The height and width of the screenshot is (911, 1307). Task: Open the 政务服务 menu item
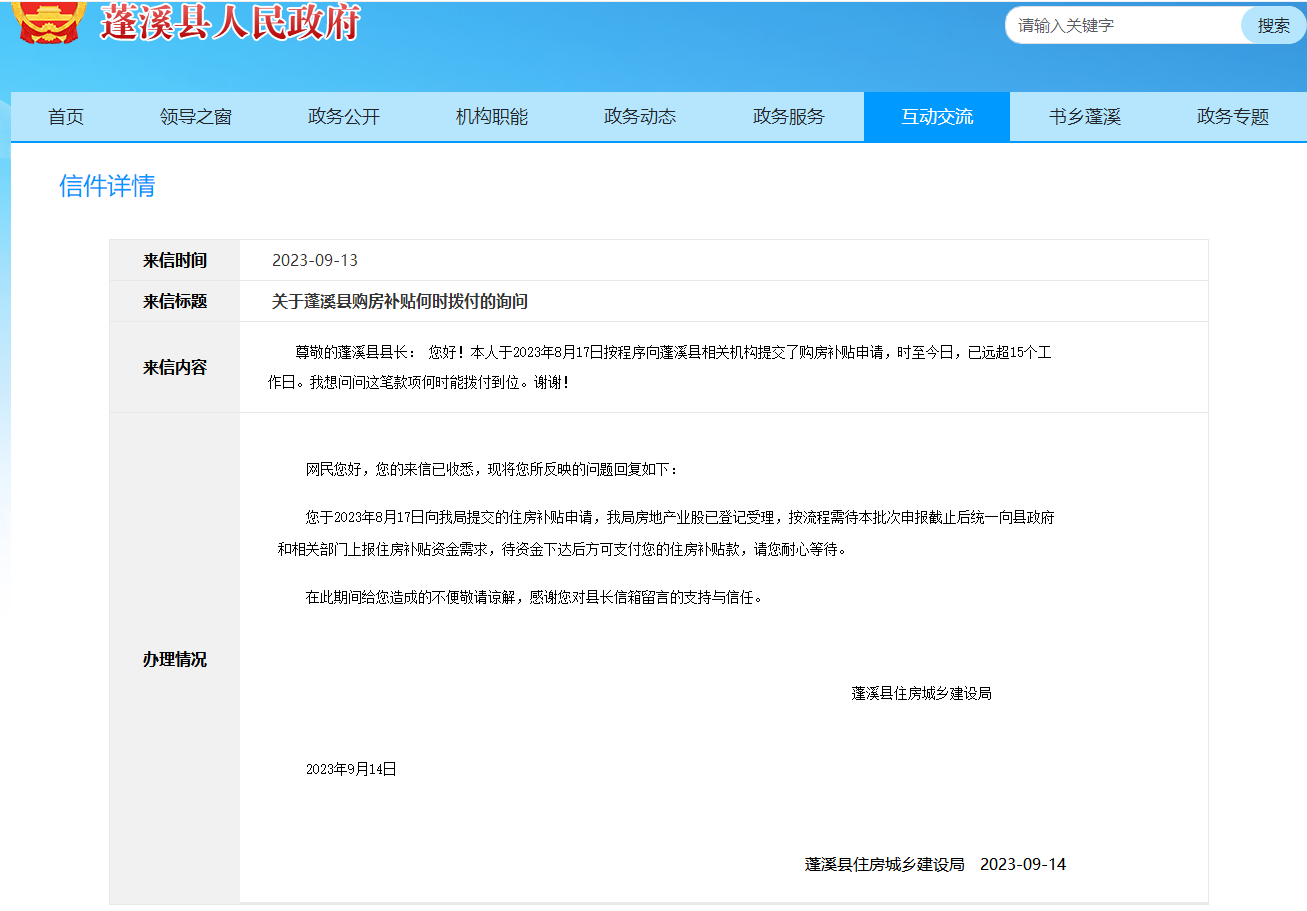coord(789,117)
